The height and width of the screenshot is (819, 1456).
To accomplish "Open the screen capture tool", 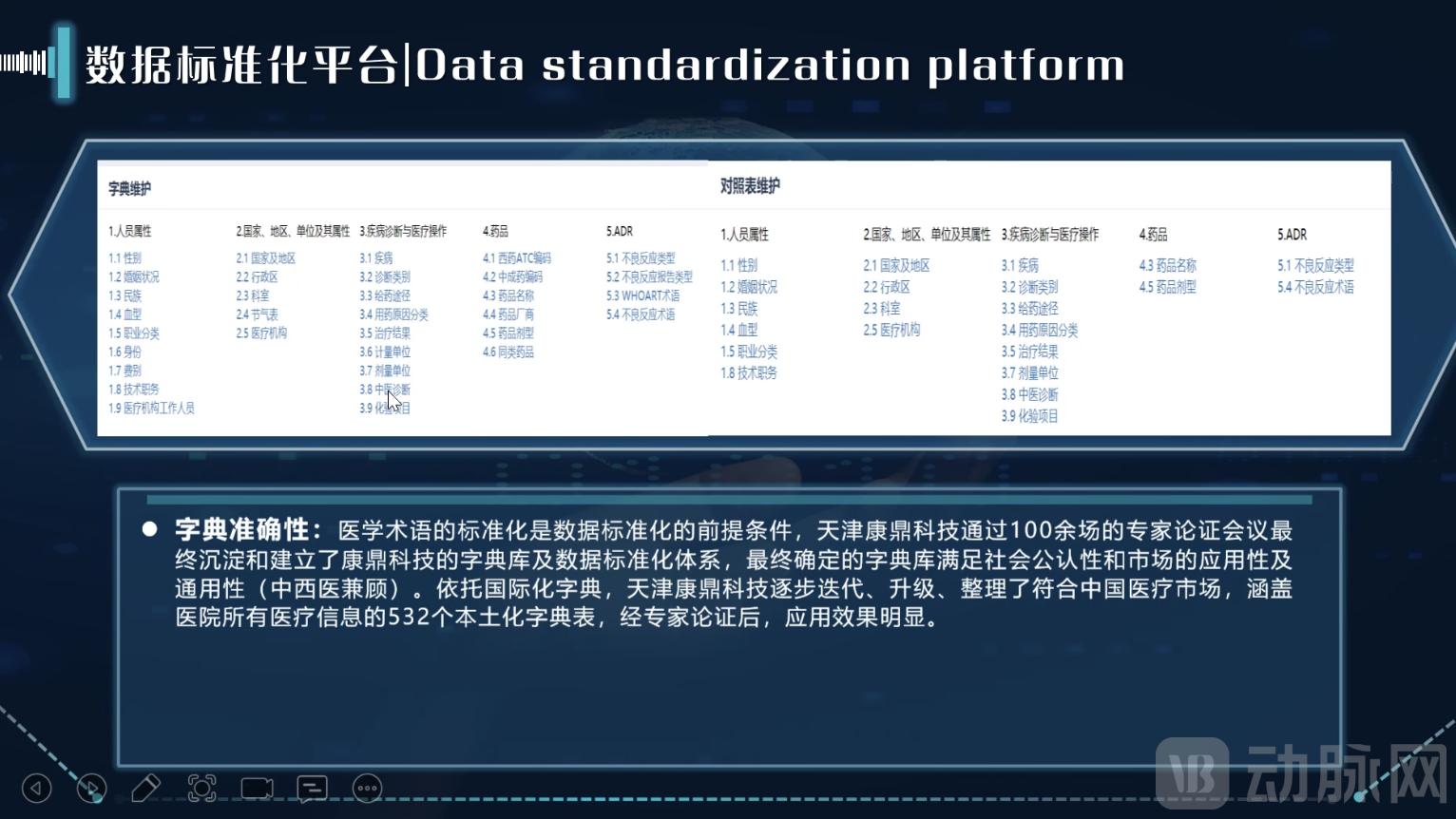I will point(202,789).
